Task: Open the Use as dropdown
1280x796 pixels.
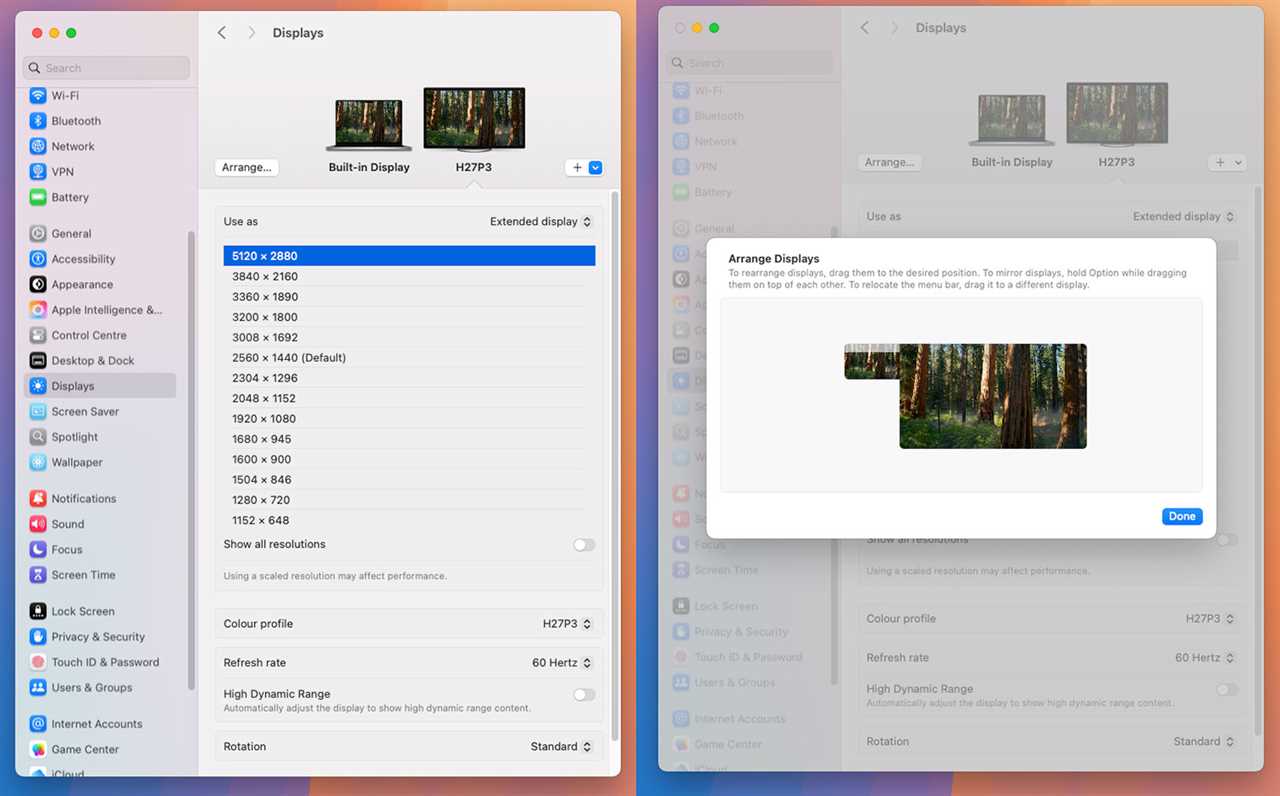Action: [541, 221]
